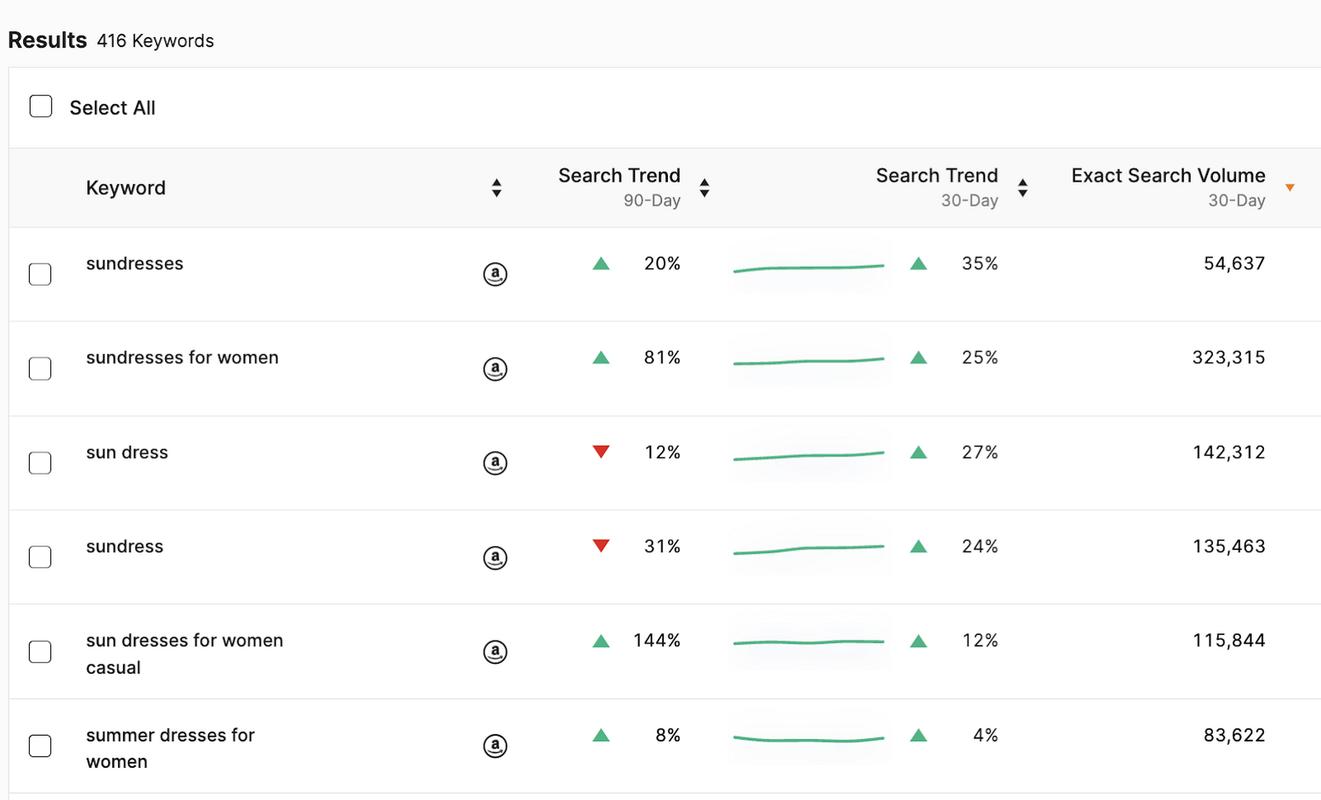
Task: Tick checkbox for summer dresses for women
Action: point(40,746)
